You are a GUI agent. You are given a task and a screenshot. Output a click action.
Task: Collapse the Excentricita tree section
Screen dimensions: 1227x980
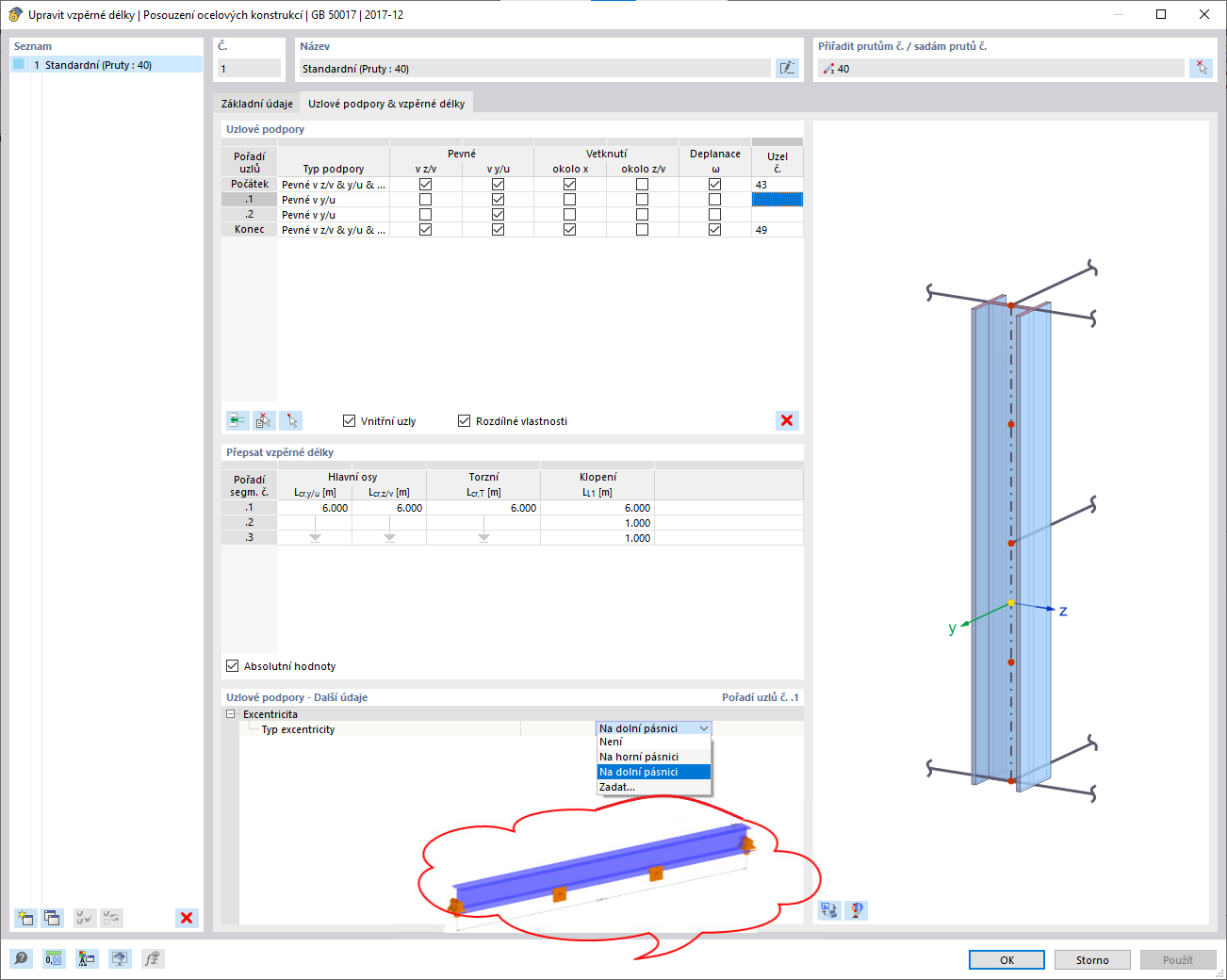231,714
